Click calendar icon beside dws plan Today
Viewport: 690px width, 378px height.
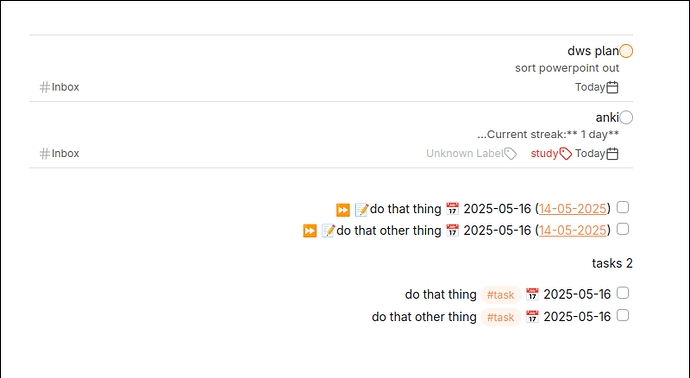612,87
